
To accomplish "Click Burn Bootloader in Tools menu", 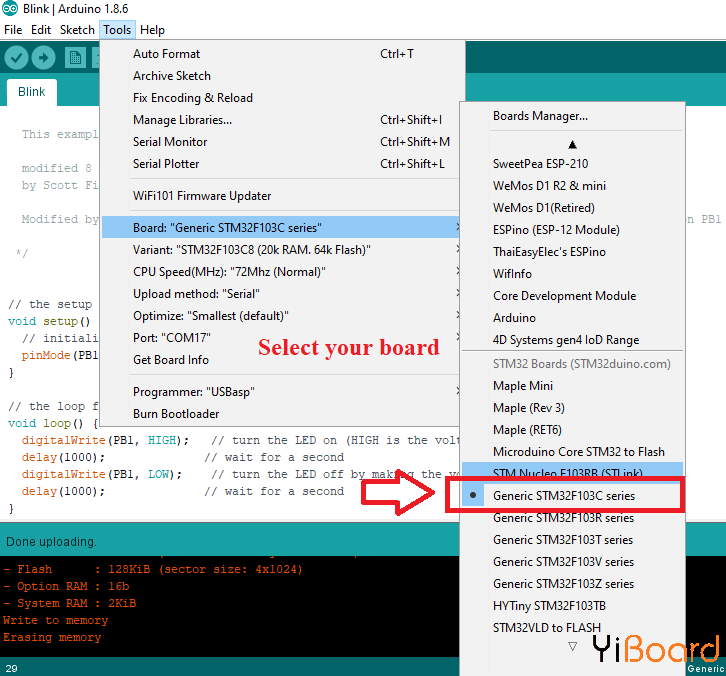I will 176,414.
